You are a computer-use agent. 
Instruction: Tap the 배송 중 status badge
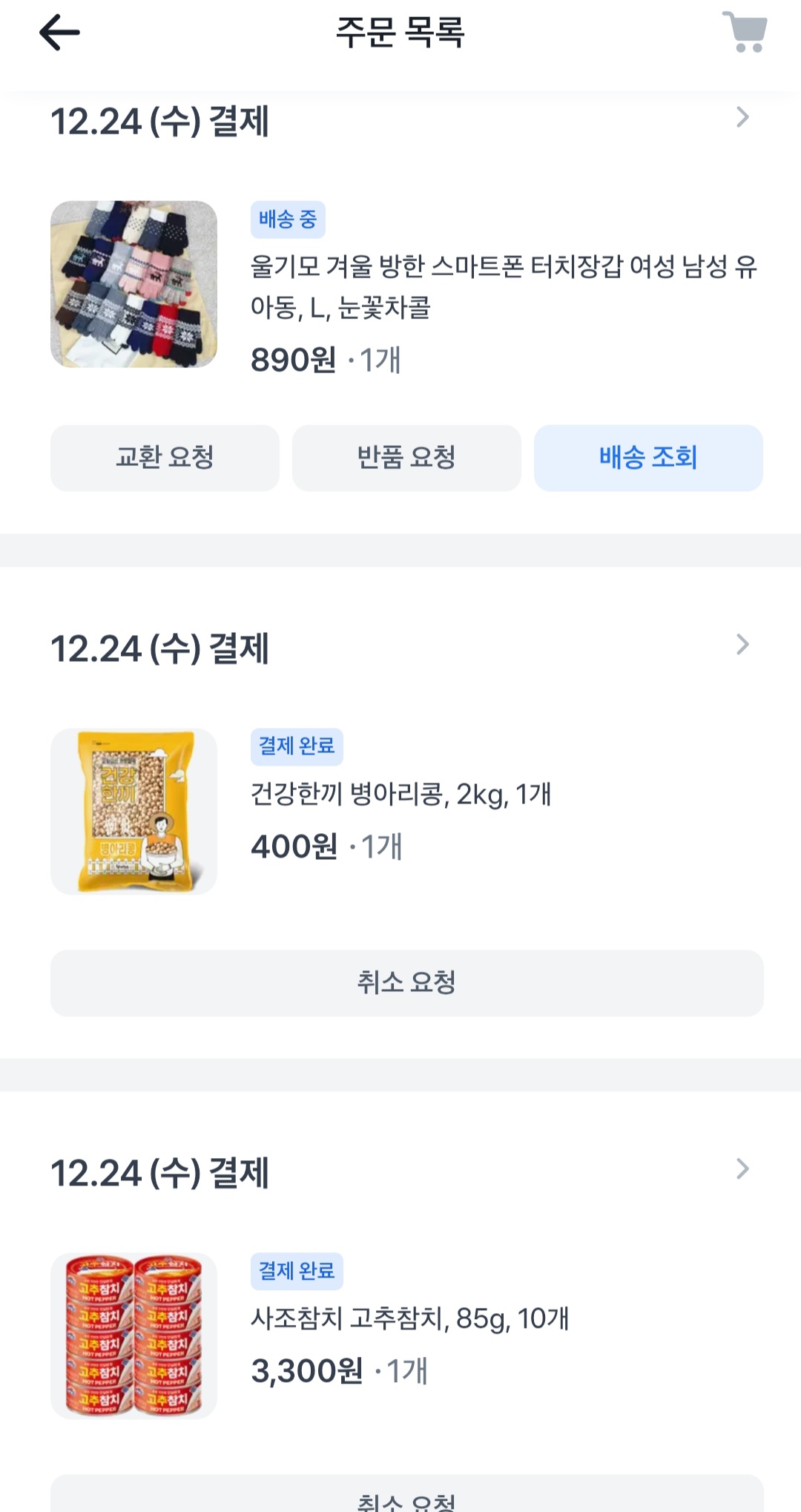click(x=288, y=220)
